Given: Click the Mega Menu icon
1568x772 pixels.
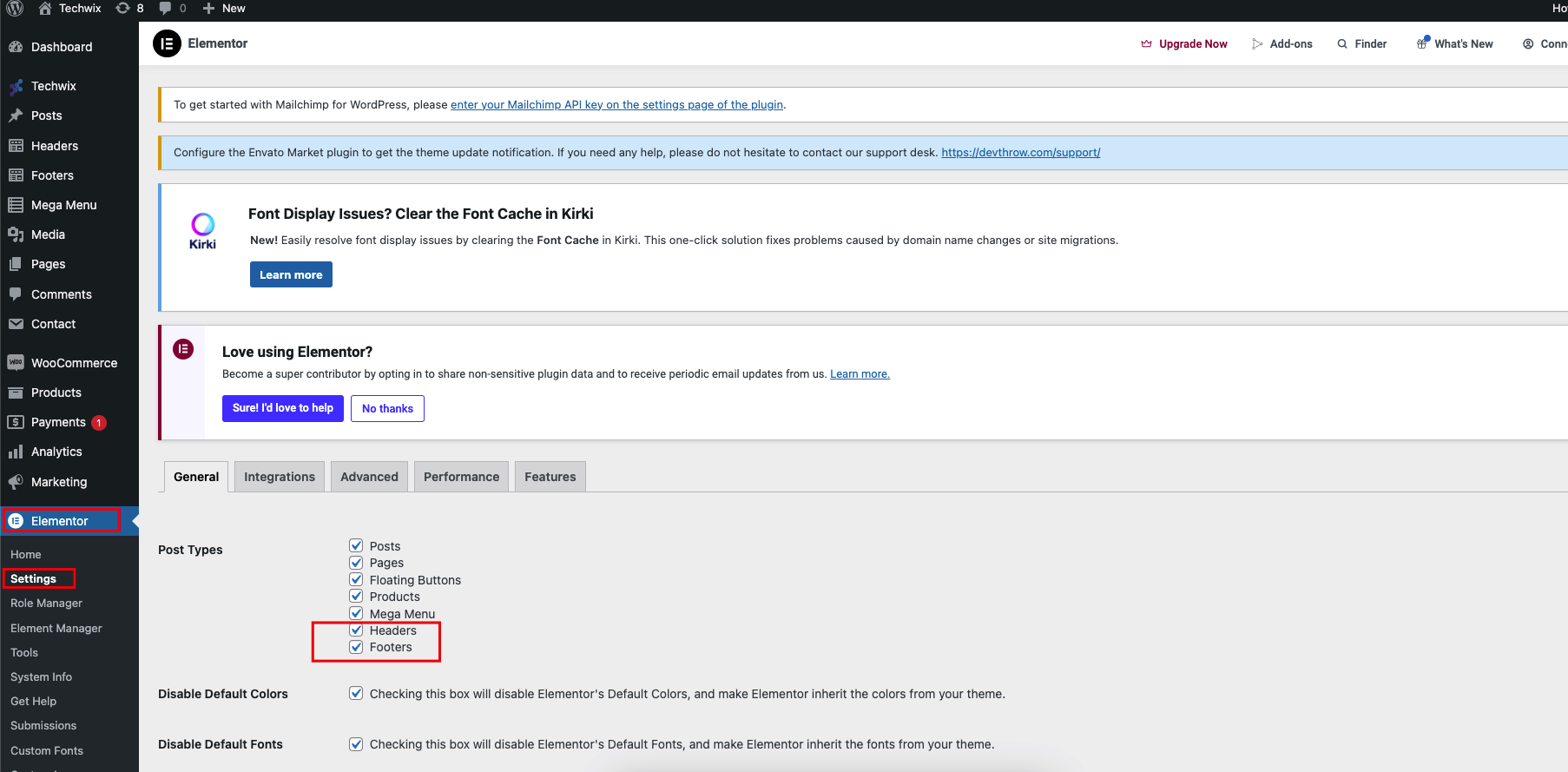Looking at the screenshot, I should 16,205.
